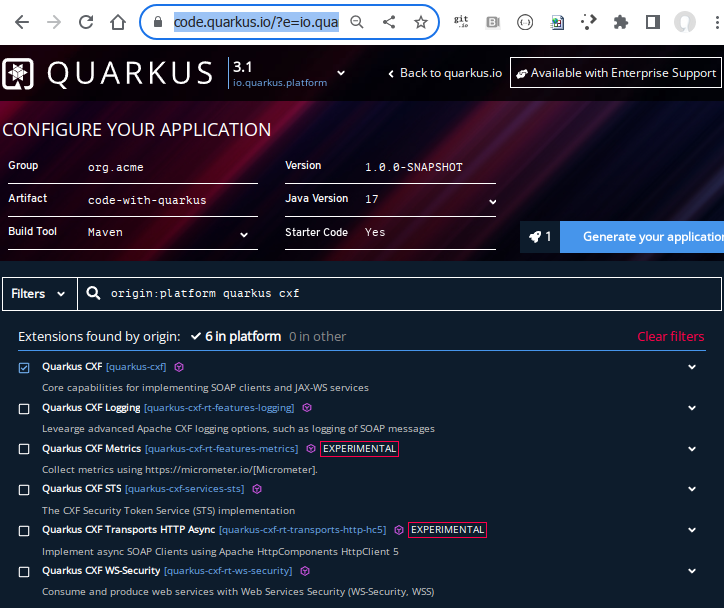
Task: Check the Quarkus CXF WS-Security checkbox
Action: [x=24, y=571]
